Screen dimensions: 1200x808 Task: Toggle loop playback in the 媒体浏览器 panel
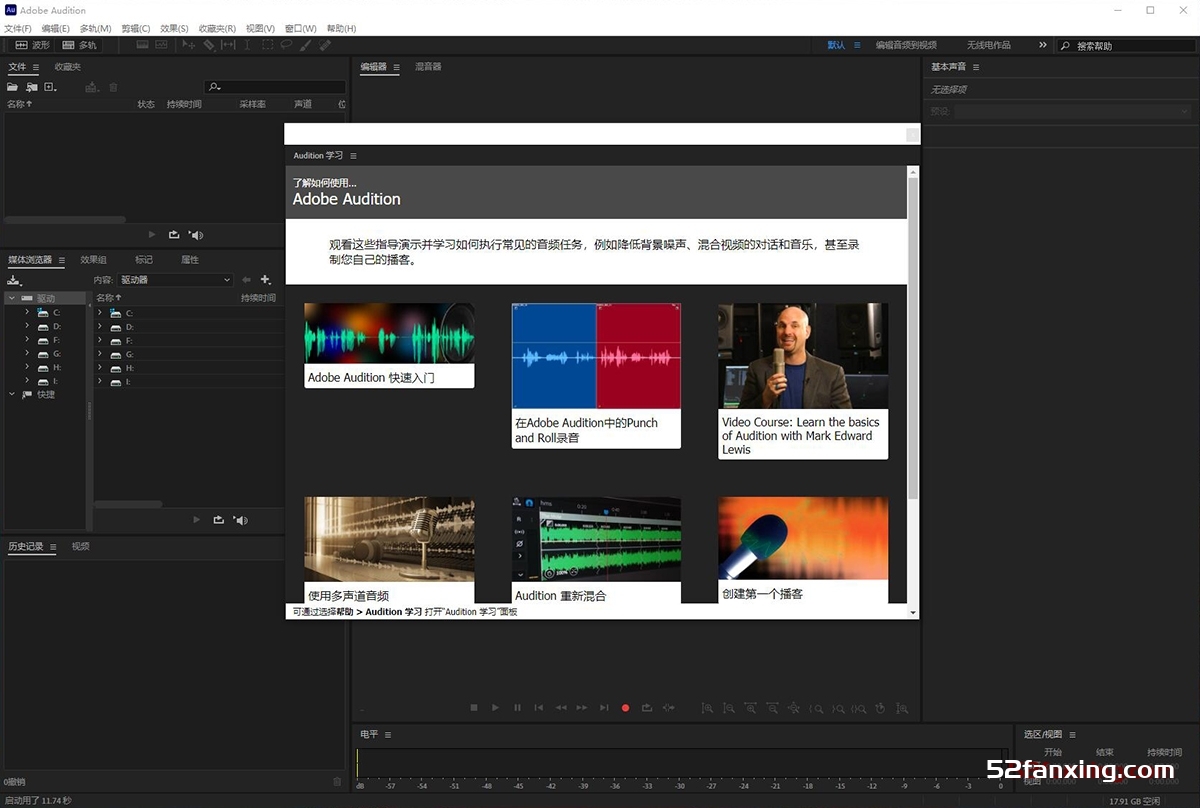(218, 520)
